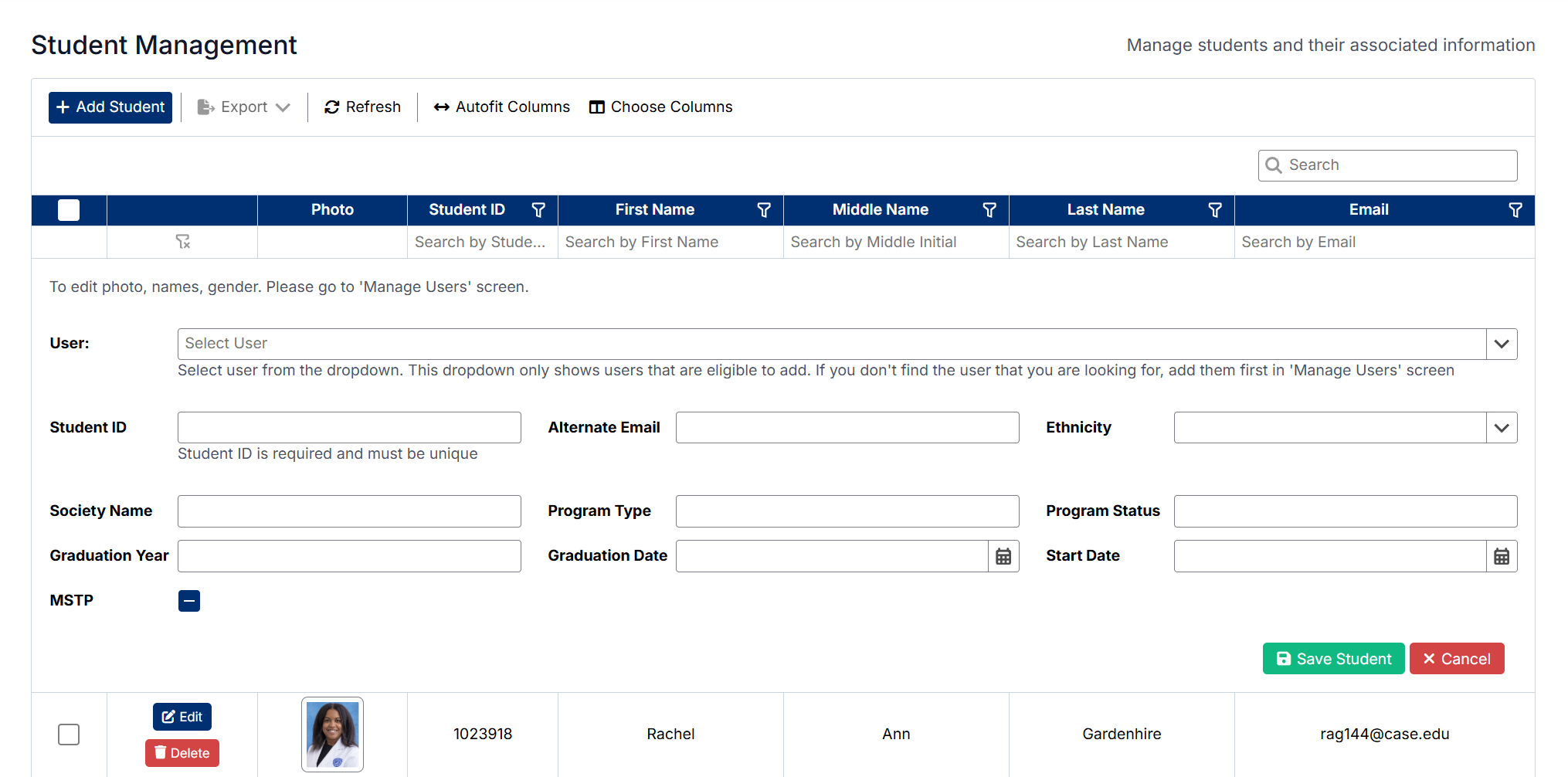Open the Ethnicity dropdown

(1502, 428)
